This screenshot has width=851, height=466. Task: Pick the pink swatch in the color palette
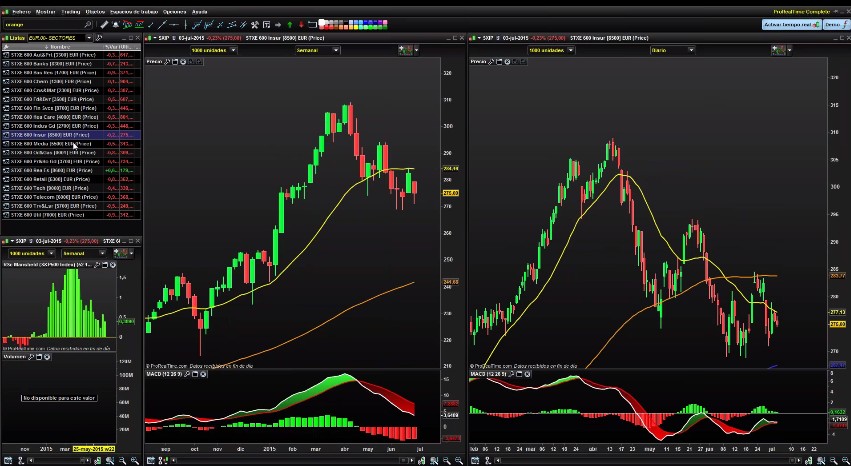point(385,22)
